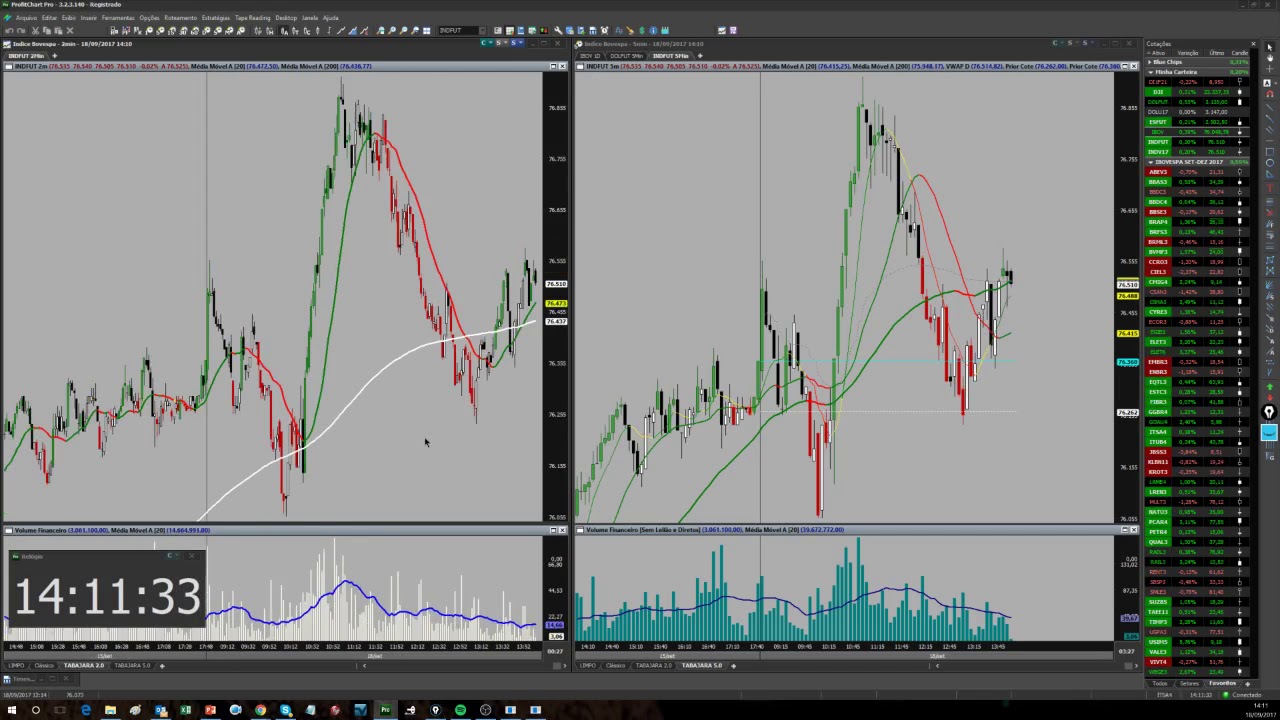The image size is (1280, 720).
Task: Select the ABEV3 row in quotes
Action: 1195,172
